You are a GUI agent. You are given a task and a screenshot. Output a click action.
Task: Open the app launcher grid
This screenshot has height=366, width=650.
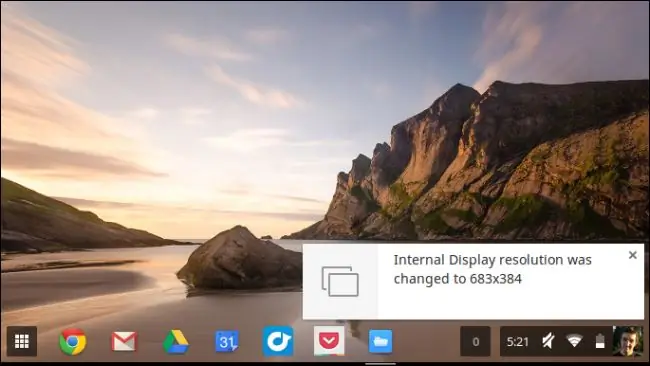point(22,342)
